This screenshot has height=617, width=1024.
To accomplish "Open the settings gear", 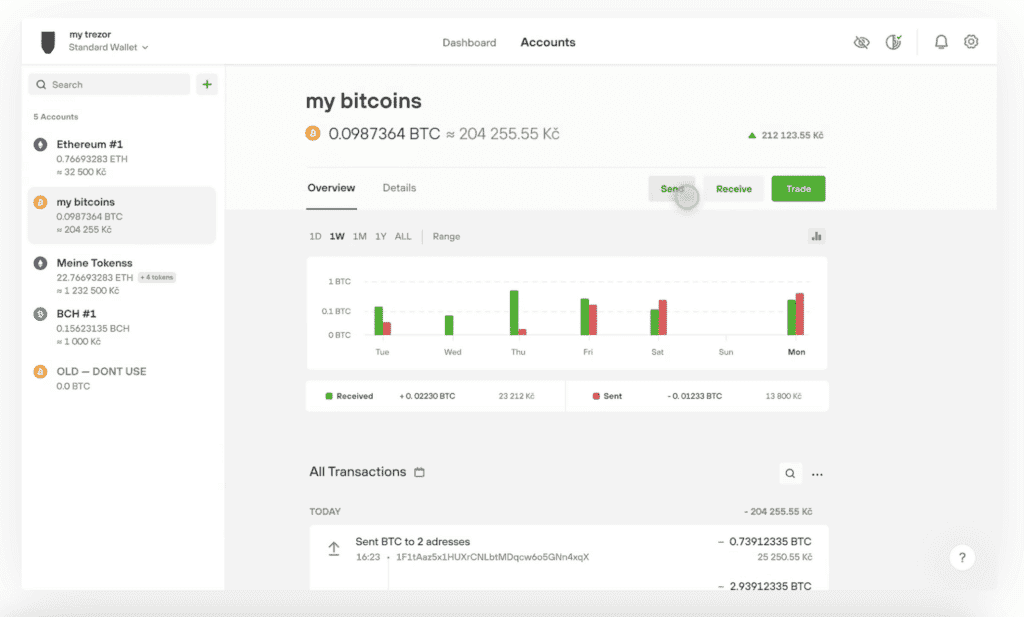I will click(970, 42).
